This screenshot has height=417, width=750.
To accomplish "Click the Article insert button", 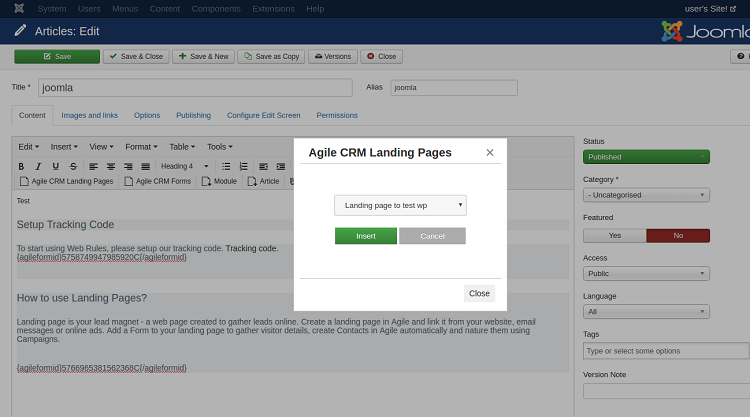I will tap(263, 181).
